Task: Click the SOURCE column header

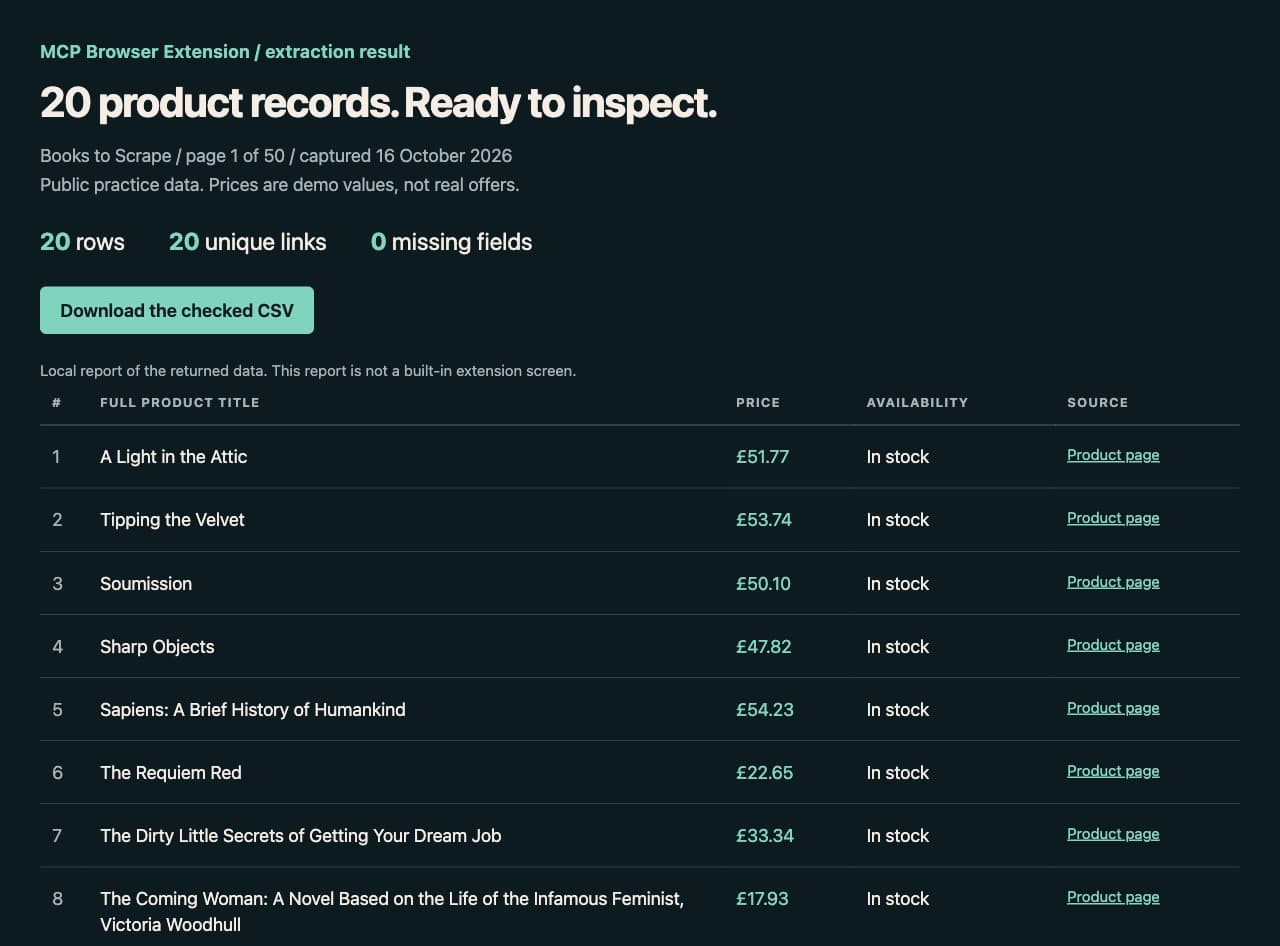Action: click(x=1097, y=402)
